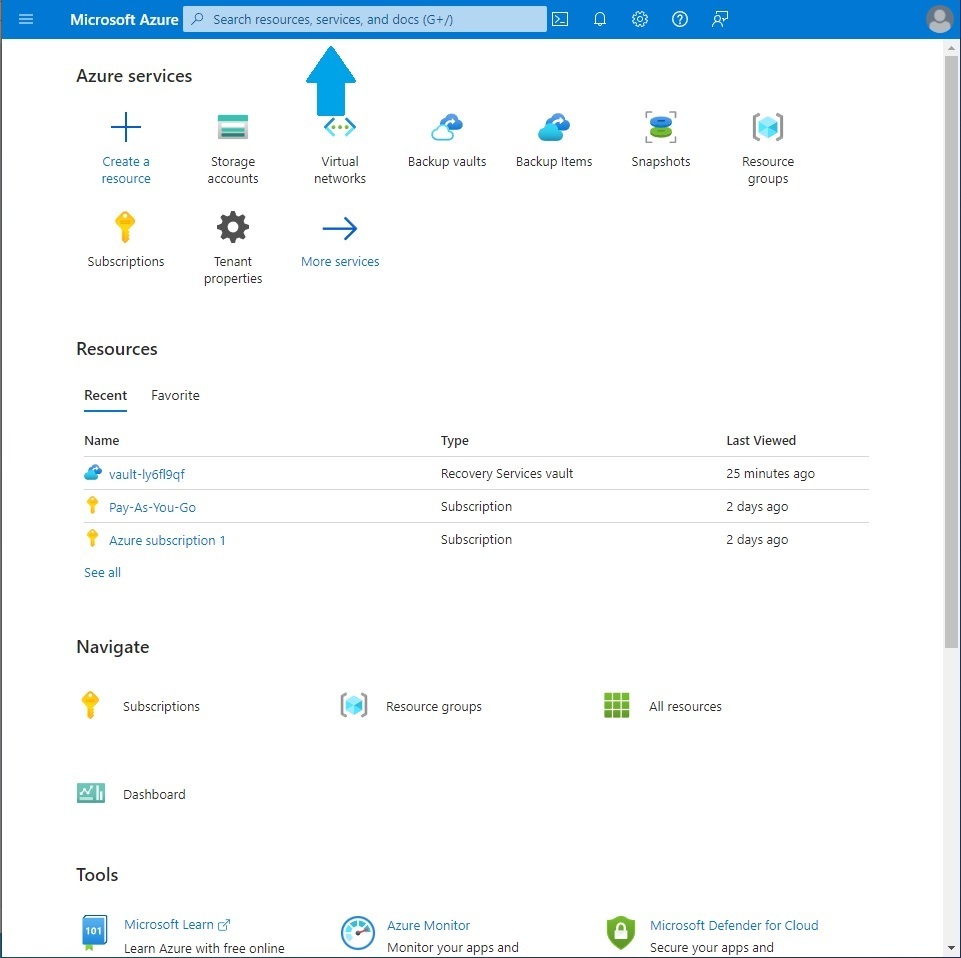Open Cloud Shell from the top bar
The image size is (961, 958).
point(560,19)
